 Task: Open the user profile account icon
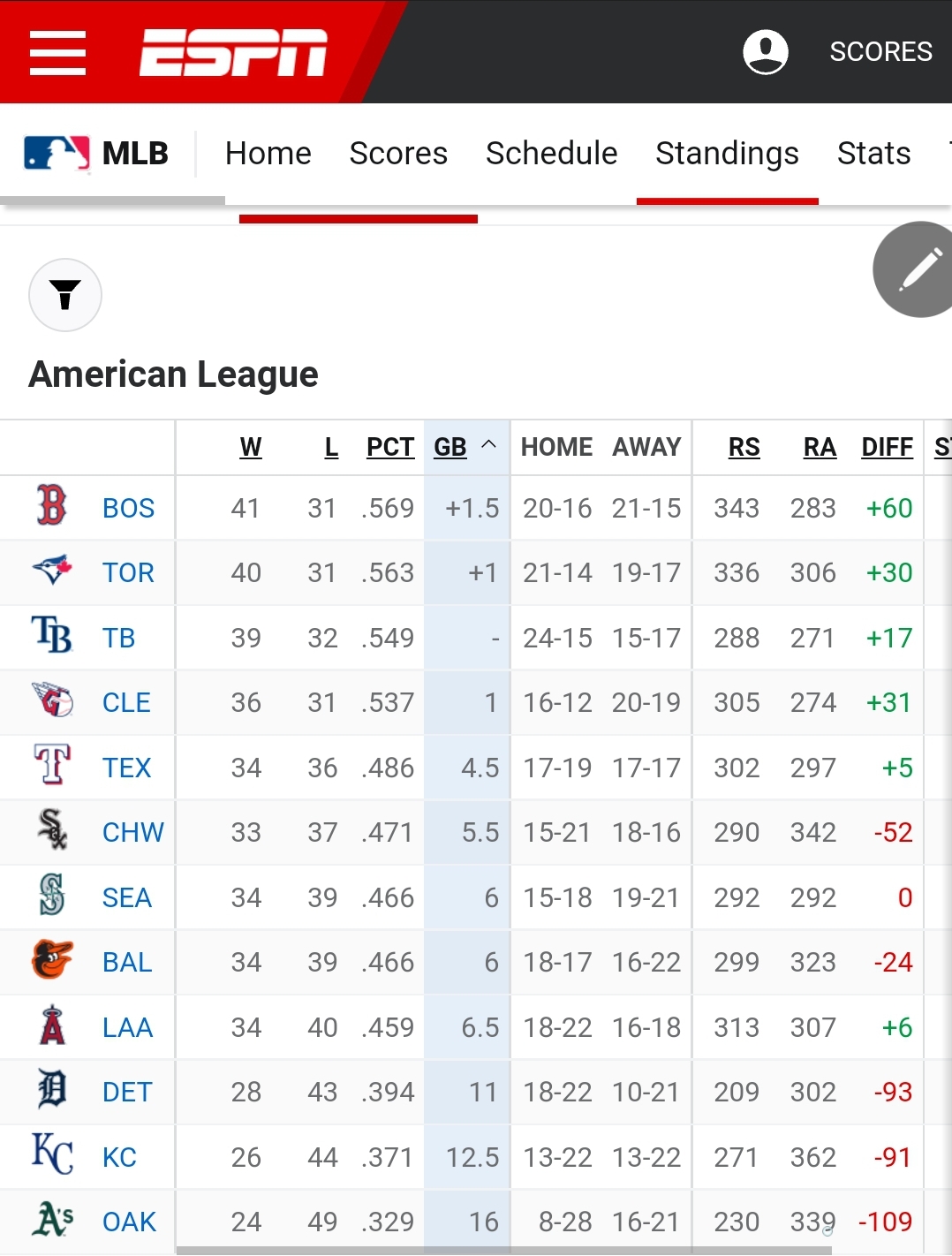click(x=765, y=52)
